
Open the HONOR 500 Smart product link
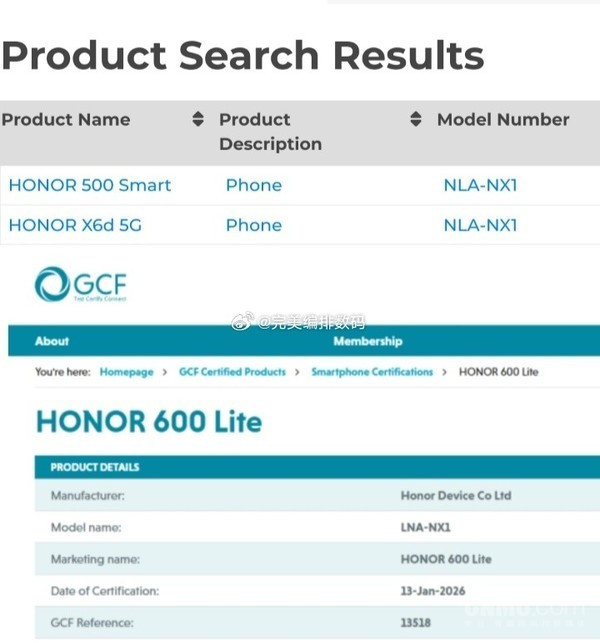(x=90, y=185)
